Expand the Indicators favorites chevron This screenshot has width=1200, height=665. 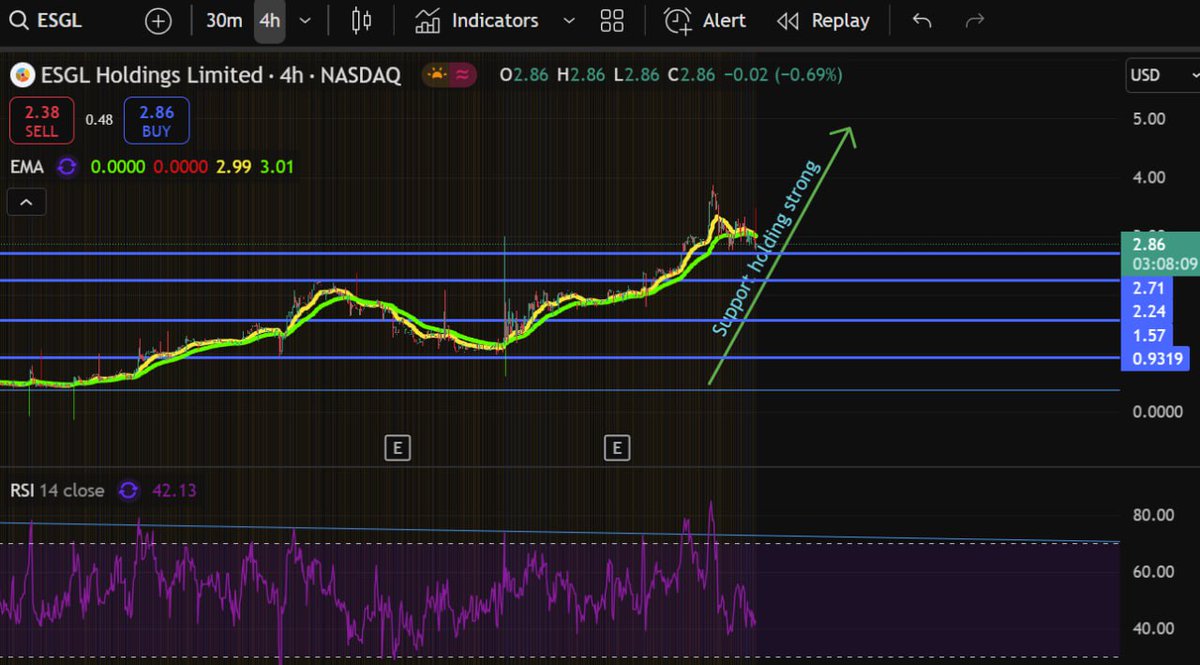569,20
